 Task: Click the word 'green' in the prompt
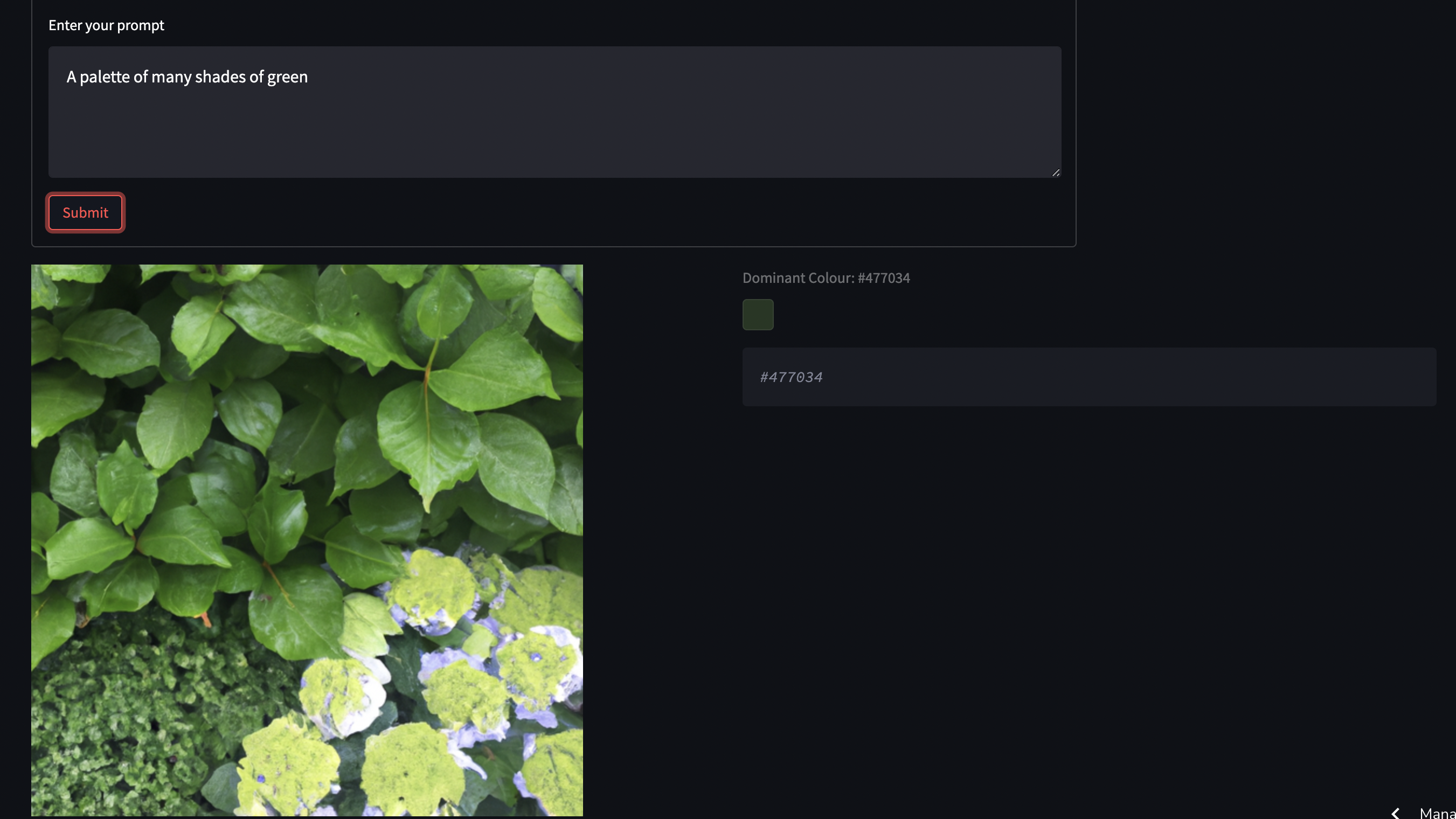[x=287, y=77]
